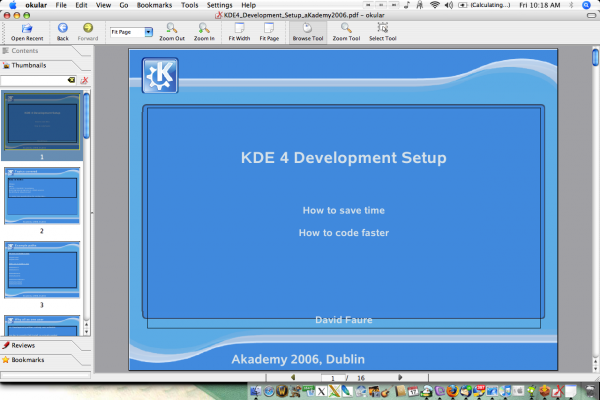Click the iTunes music note menu icon

pos(406,5)
